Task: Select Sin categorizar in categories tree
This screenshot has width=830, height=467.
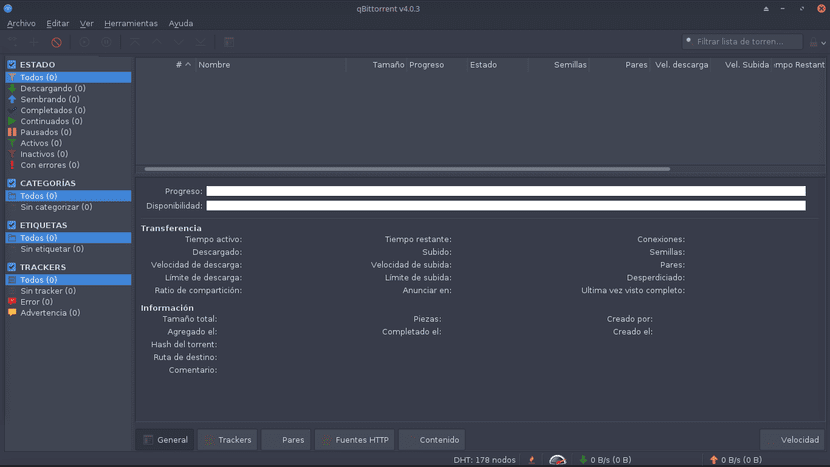Action: point(56,207)
